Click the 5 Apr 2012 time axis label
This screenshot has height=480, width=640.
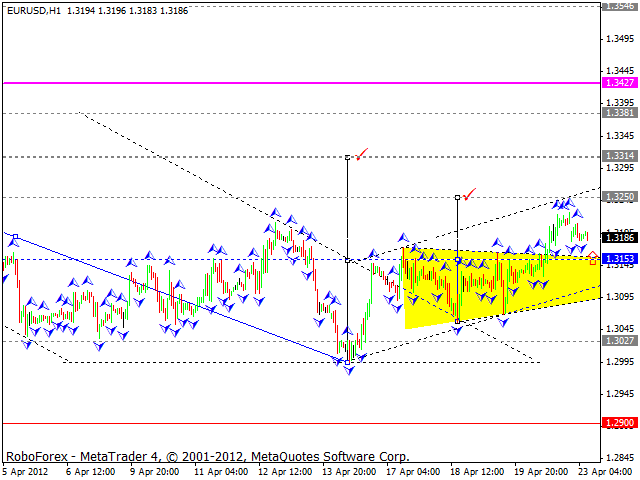26,472
